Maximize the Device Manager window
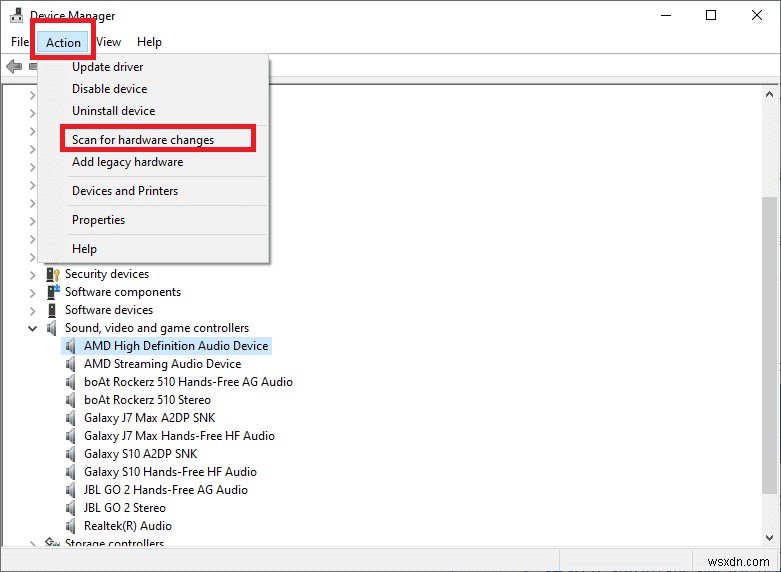This screenshot has height=572, width=781. click(711, 15)
